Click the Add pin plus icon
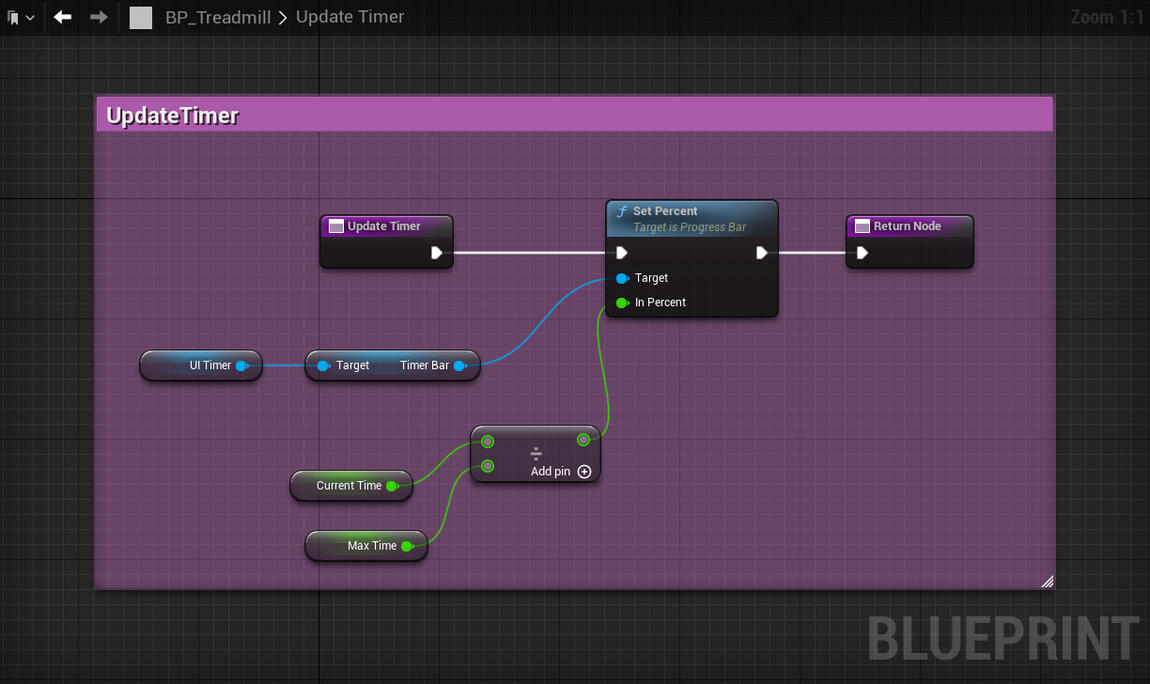The image size is (1150, 684). (x=585, y=471)
